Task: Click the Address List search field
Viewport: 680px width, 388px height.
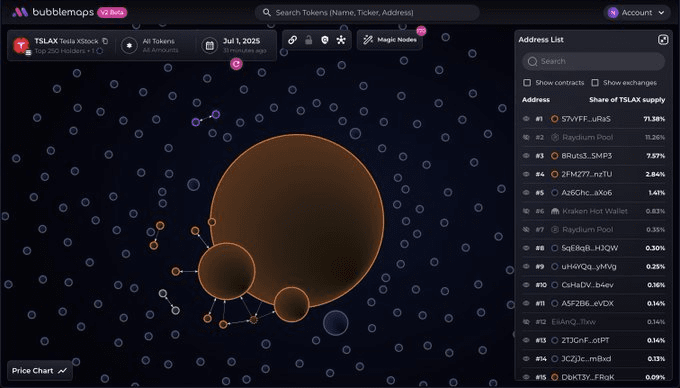Action: [593, 62]
